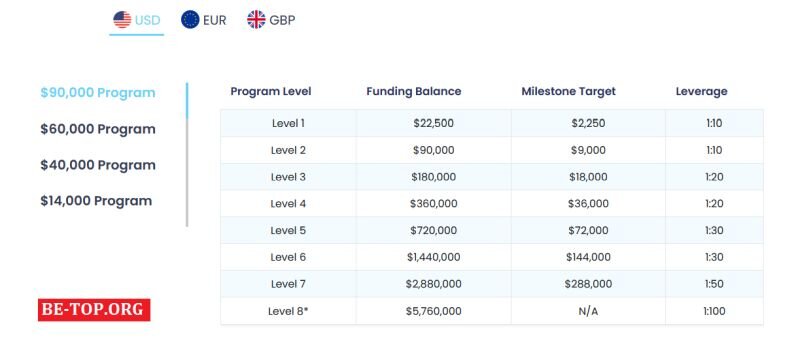Click the vertical program list scrollbar
This screenshot has width=800, height=360.
tap(187, 155)
